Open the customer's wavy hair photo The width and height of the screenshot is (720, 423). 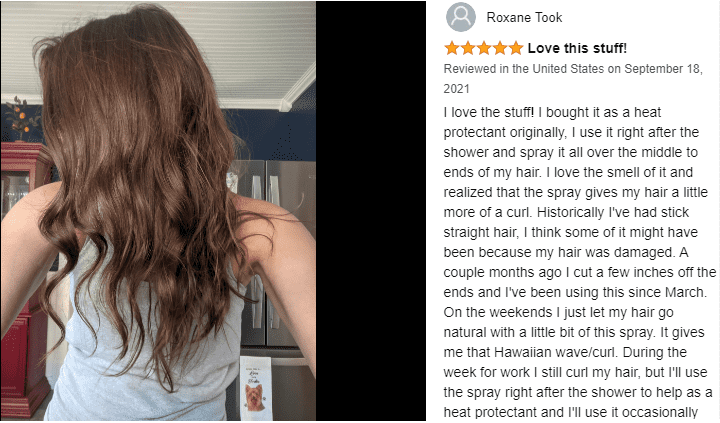158,211
